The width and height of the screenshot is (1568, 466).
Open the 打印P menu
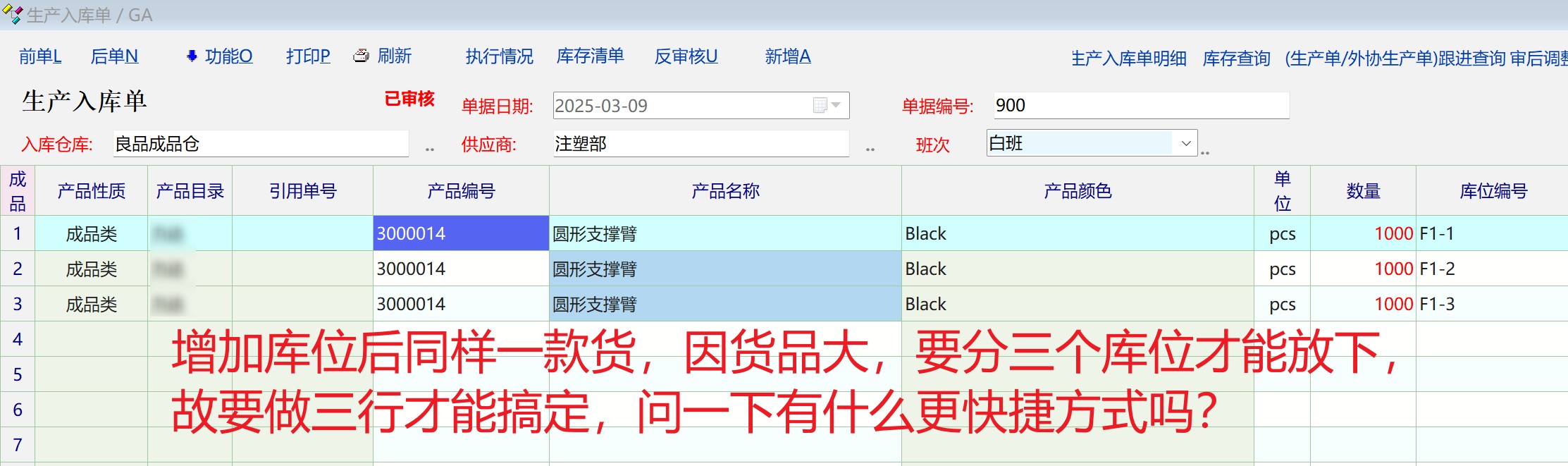(308, 56)
